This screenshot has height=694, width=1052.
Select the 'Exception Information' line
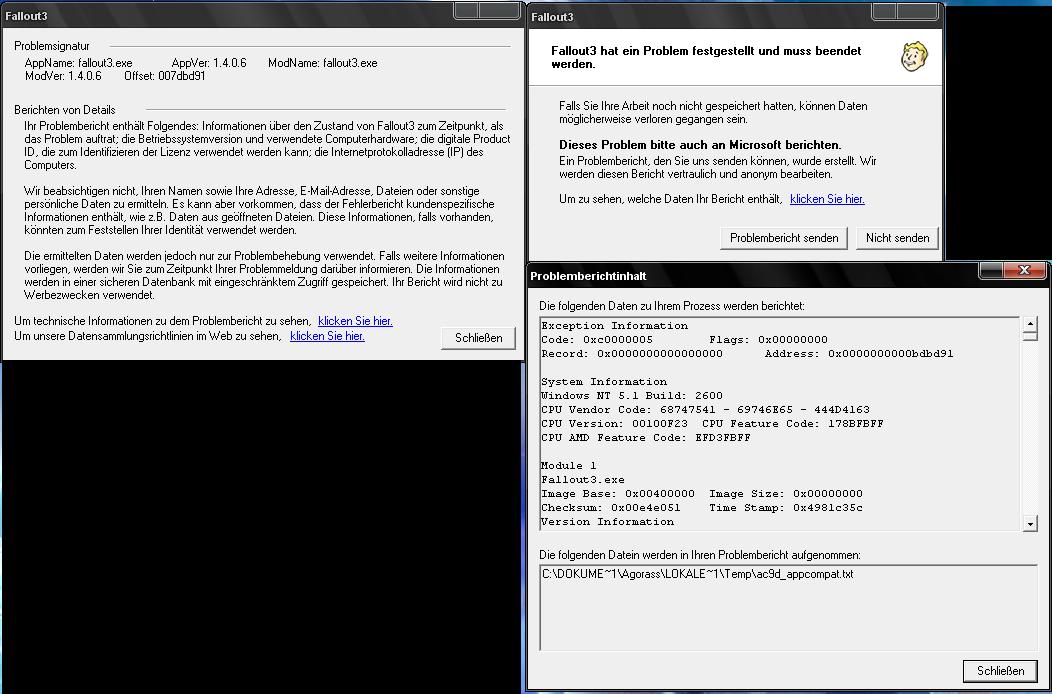click(x=615, y=326)
